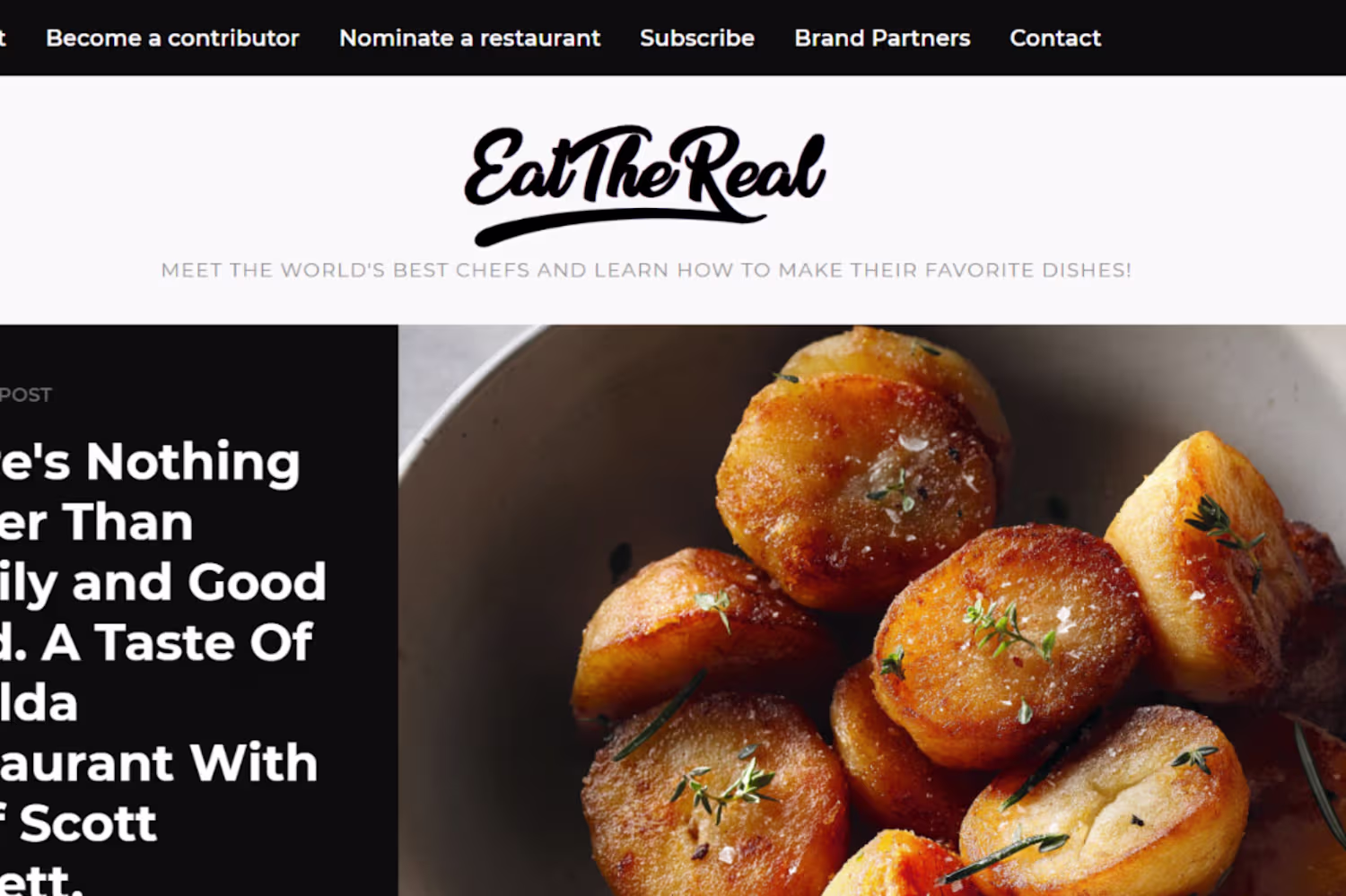Click the center potato topped with thyme sprig
The height and width of the screenshot is (896, 1346).
click(1009, 641)
